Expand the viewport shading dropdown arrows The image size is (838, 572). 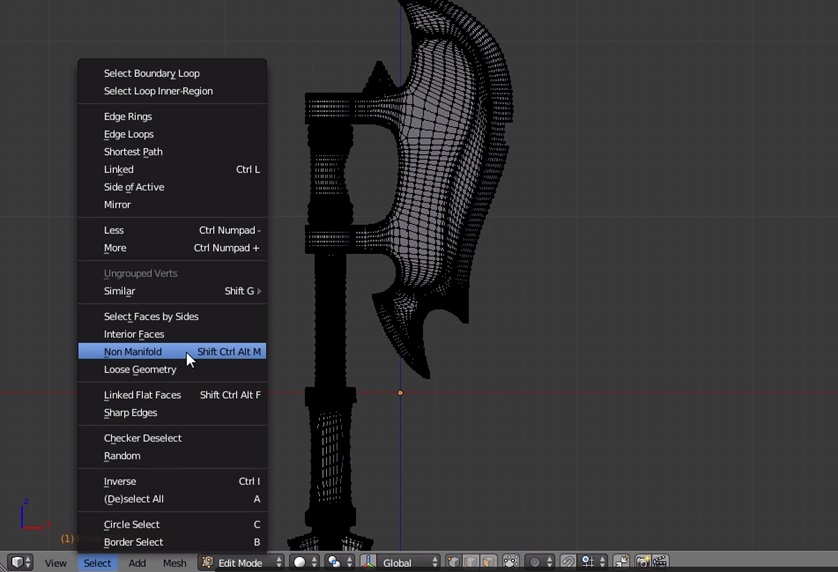(314, 562)
